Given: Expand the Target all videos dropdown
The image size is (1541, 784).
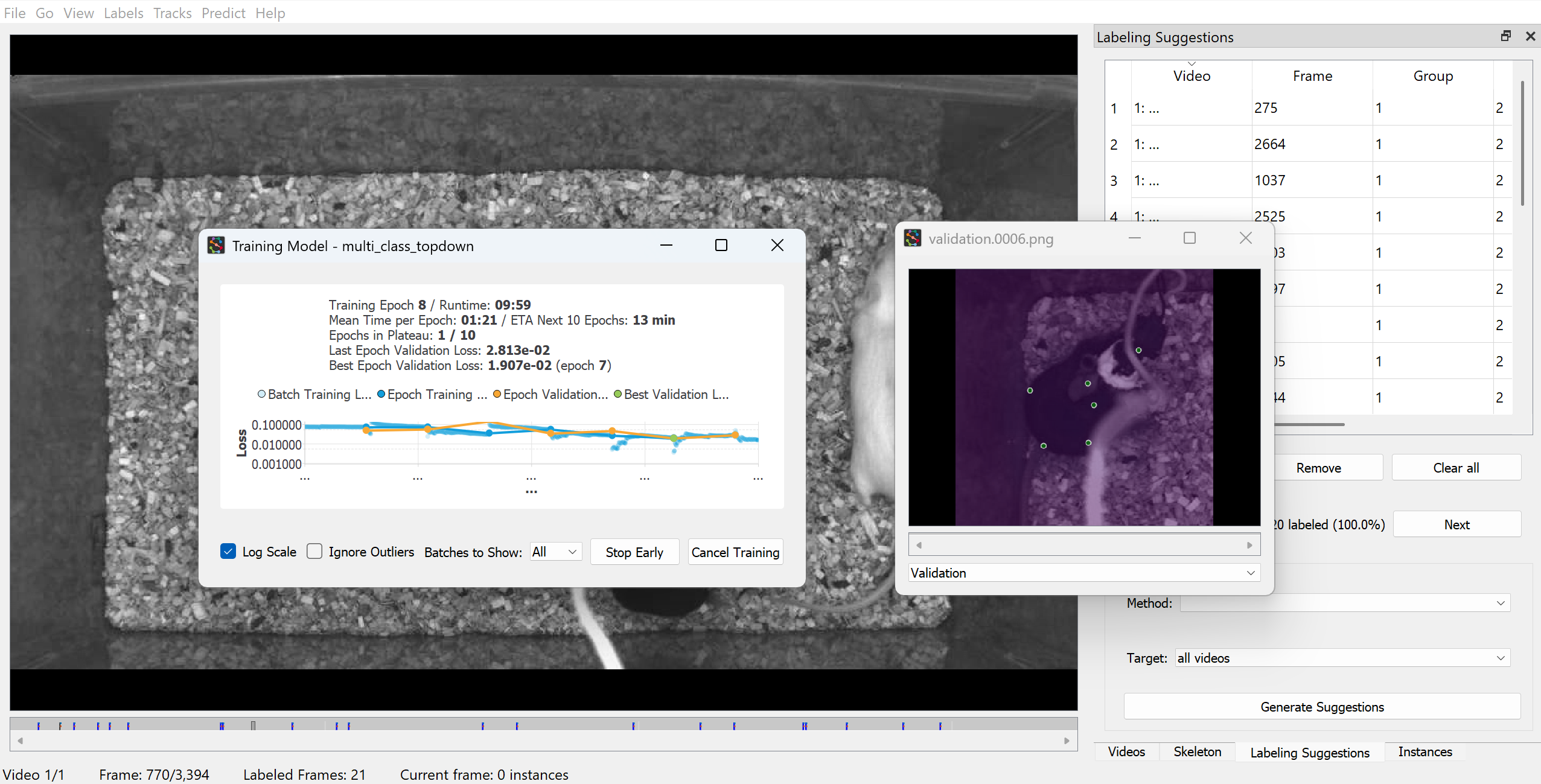Looking at the screenshot, I should 1342,658.
